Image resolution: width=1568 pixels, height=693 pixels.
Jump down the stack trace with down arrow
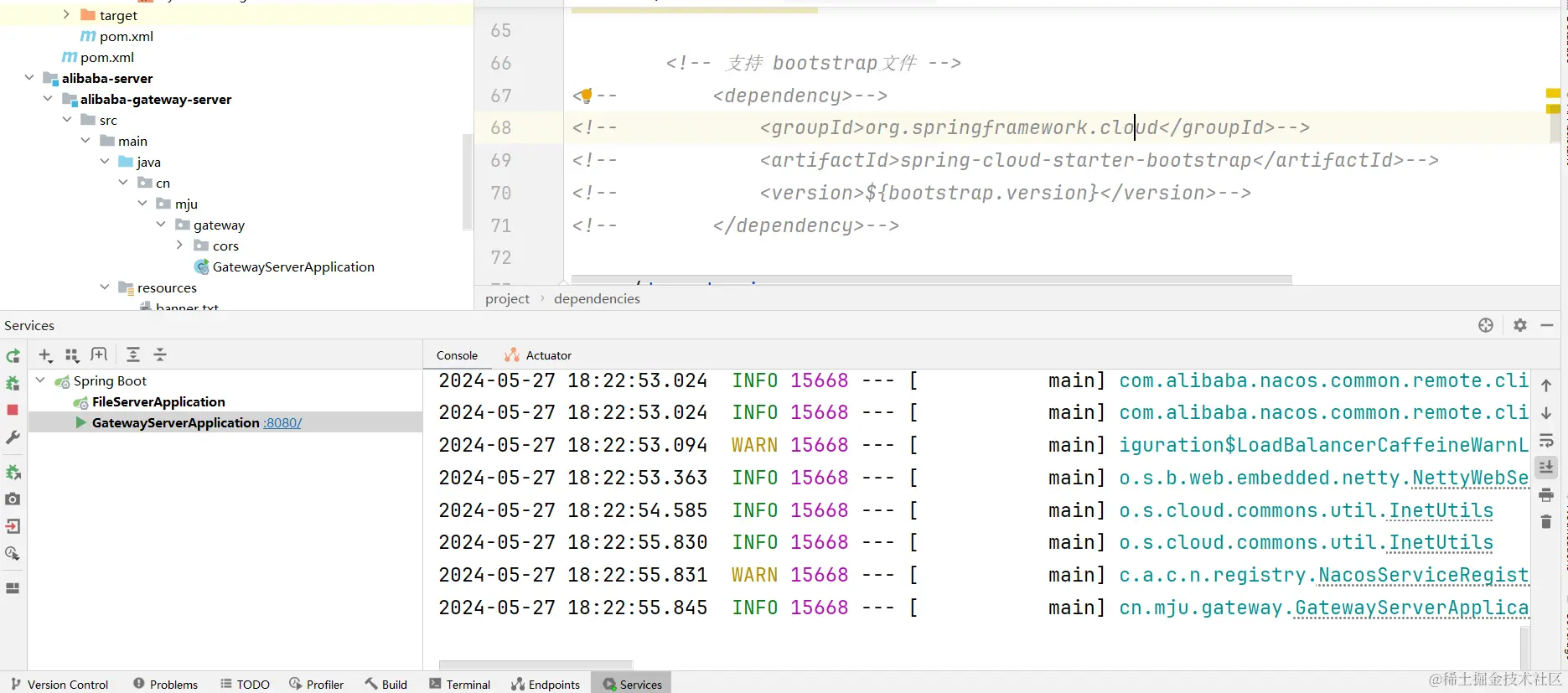coord(1546,413)
